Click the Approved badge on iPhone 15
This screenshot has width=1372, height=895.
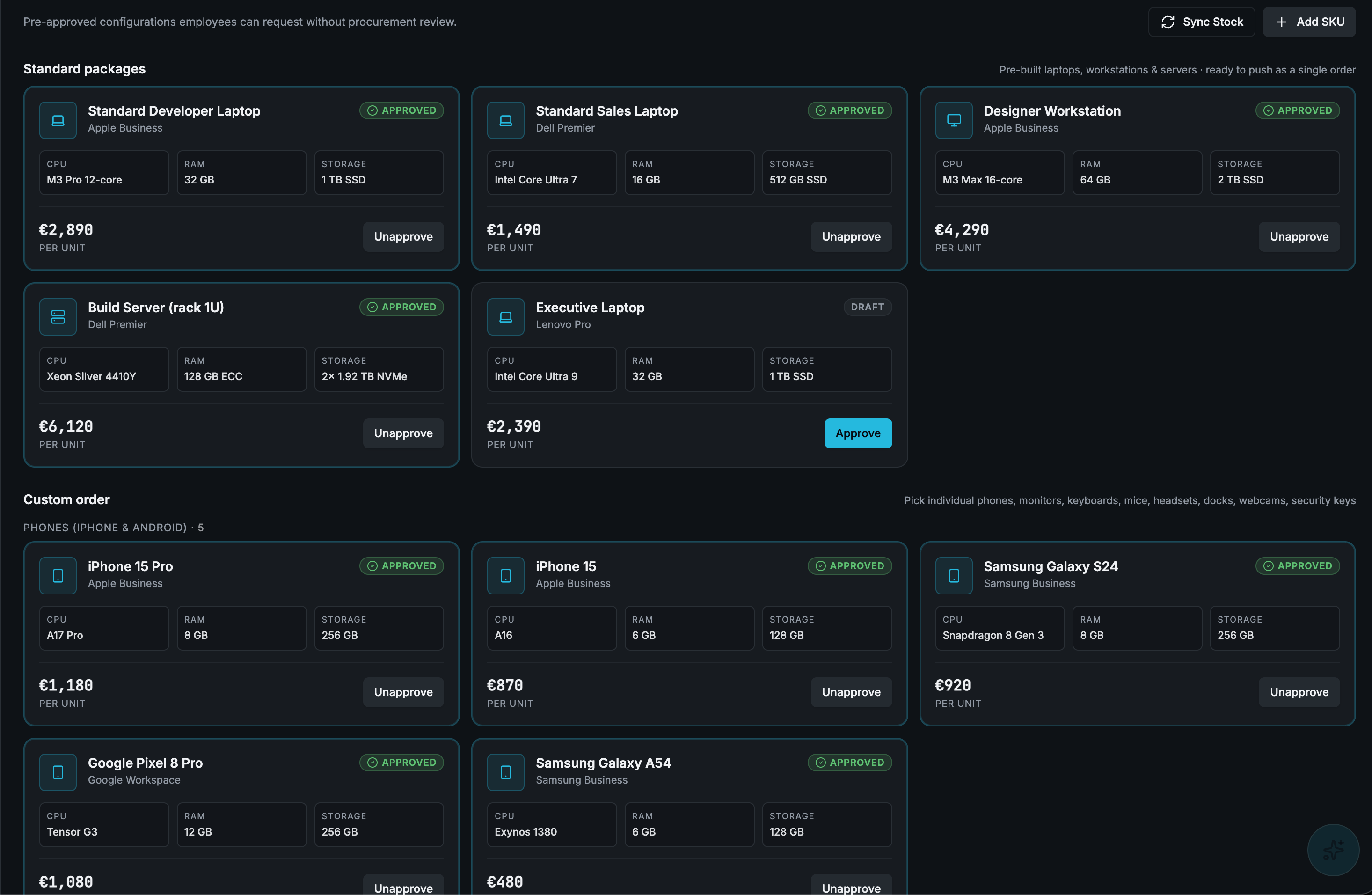coord(850,566)
